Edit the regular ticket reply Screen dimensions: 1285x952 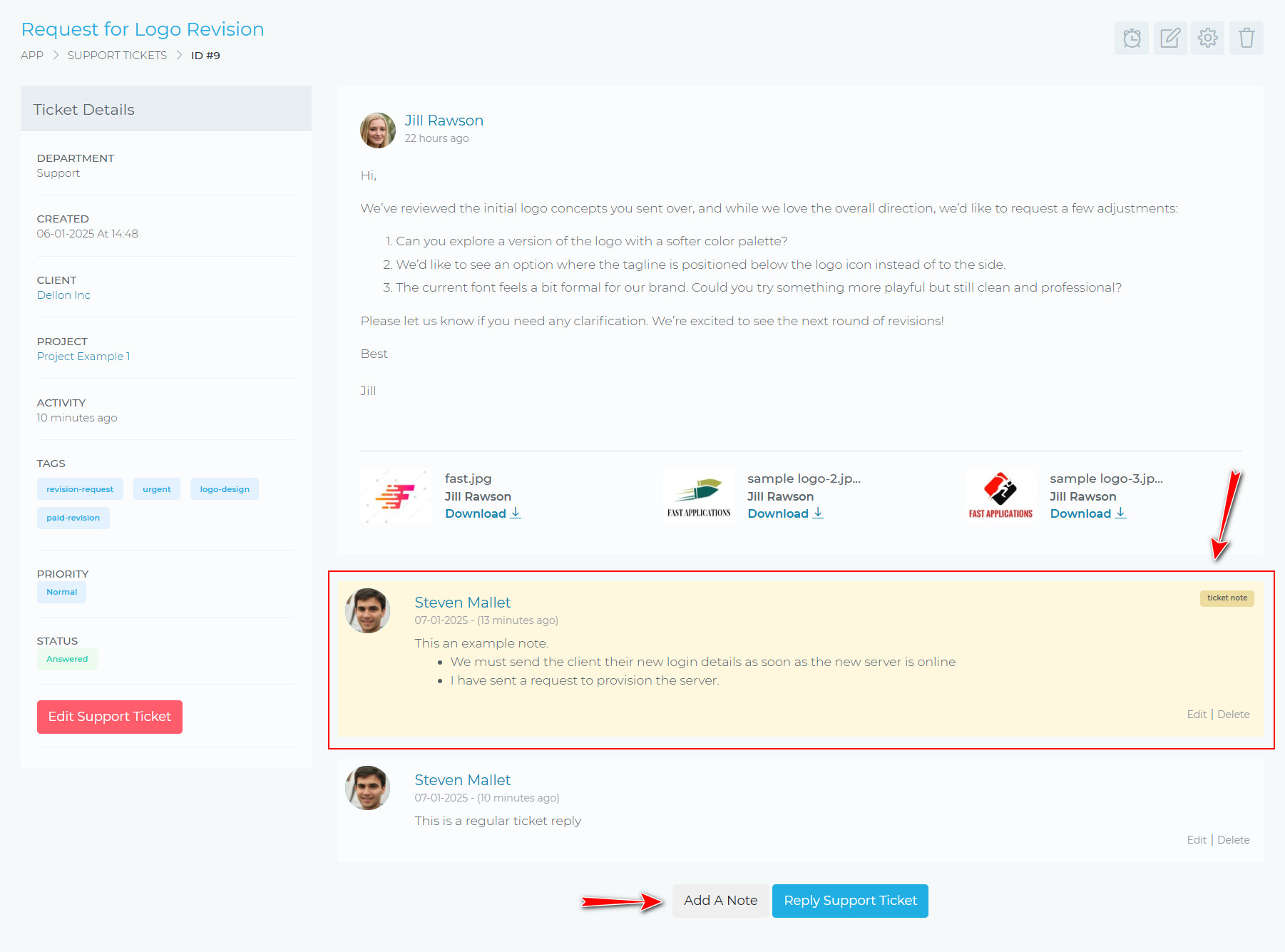(x=1196, y=840)
